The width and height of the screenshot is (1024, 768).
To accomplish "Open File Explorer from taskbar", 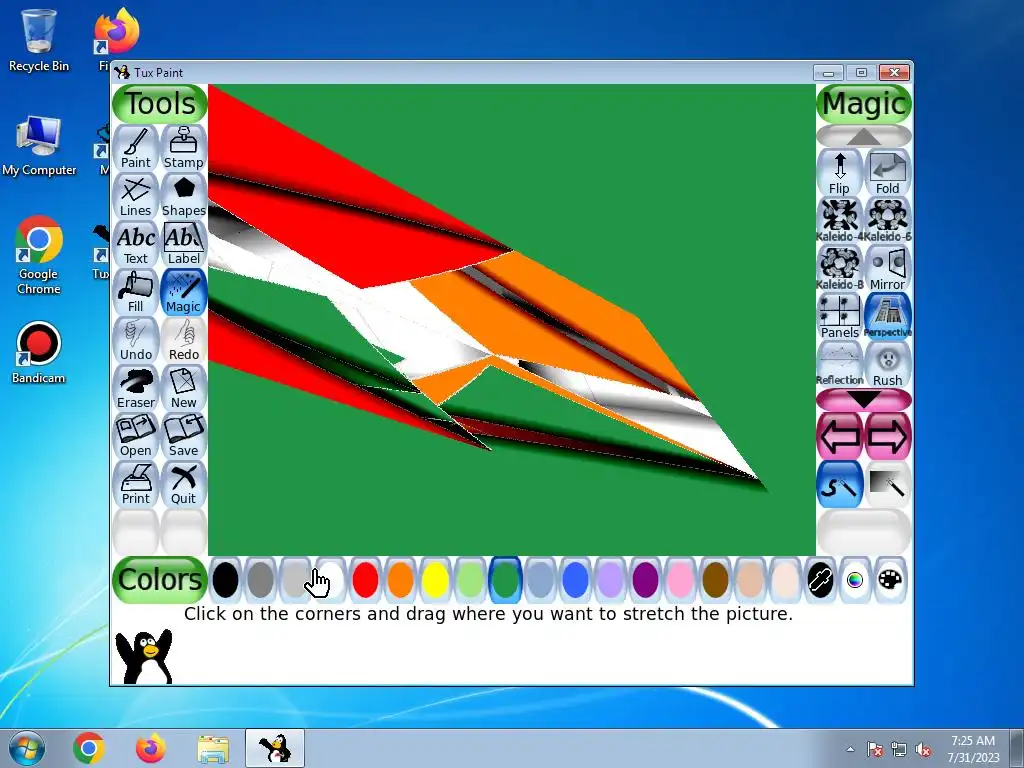I will pos(213,748).
